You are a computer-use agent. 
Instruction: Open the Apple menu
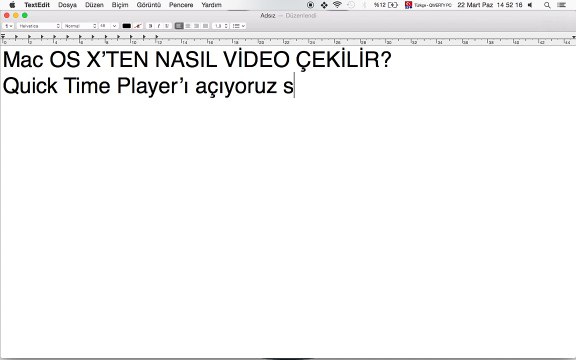click(12, 5)
